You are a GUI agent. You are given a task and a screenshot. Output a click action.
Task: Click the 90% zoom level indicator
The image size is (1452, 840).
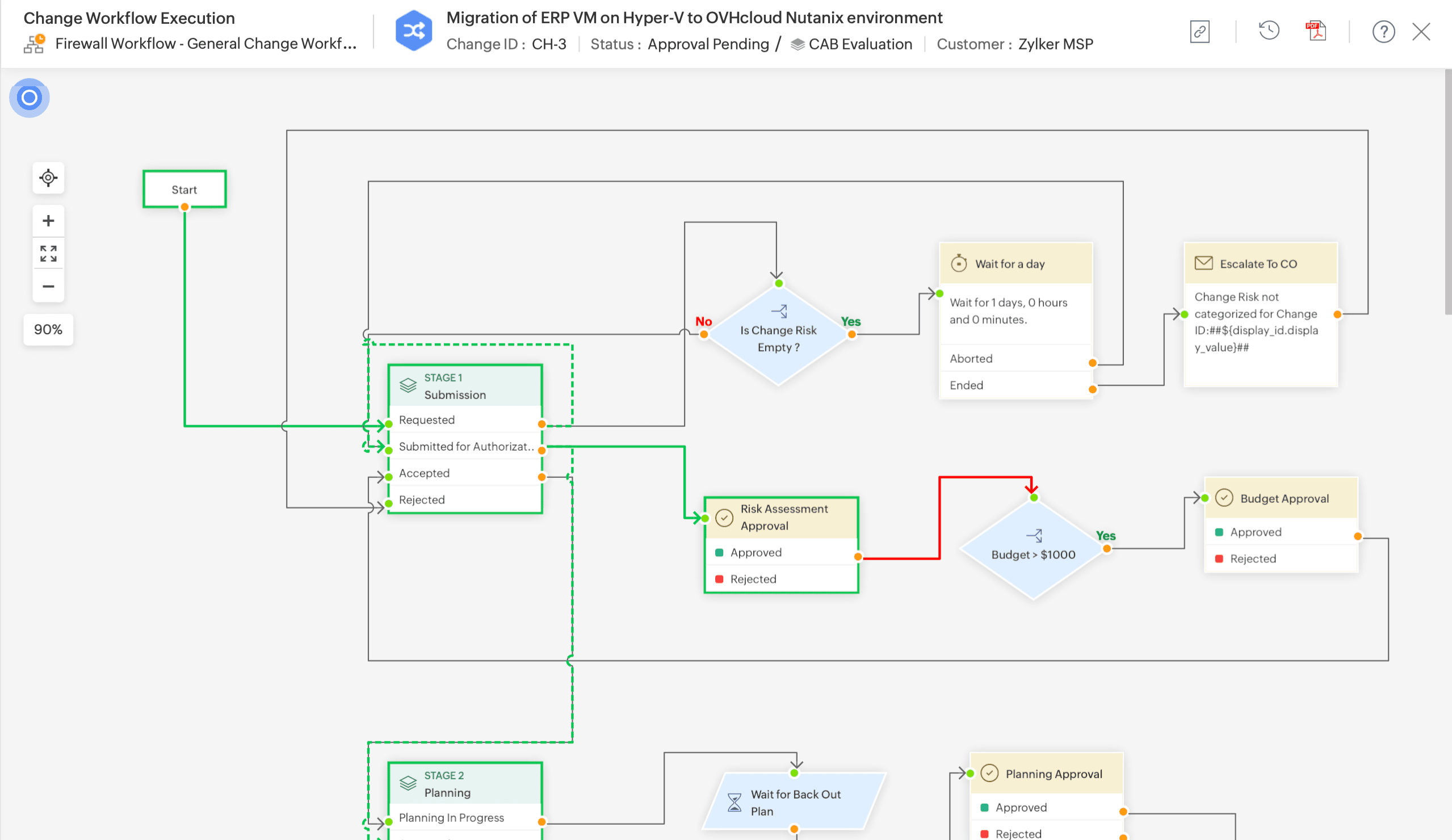click(x=48, y=330)
